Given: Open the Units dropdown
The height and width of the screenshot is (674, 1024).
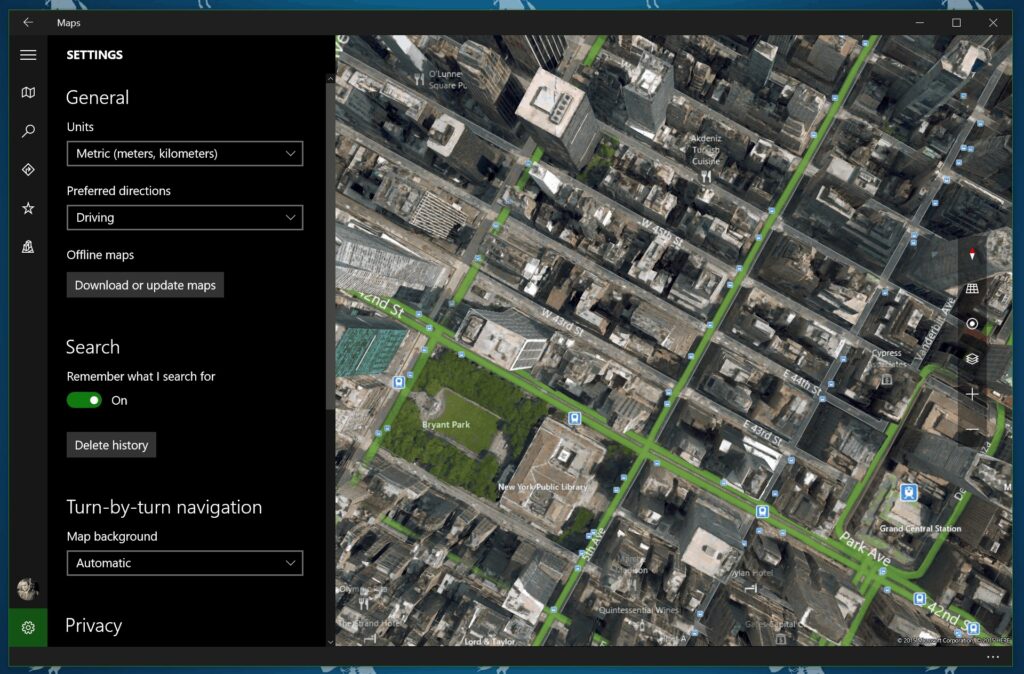Looking at the screenshot, I should tap(185, 153).
